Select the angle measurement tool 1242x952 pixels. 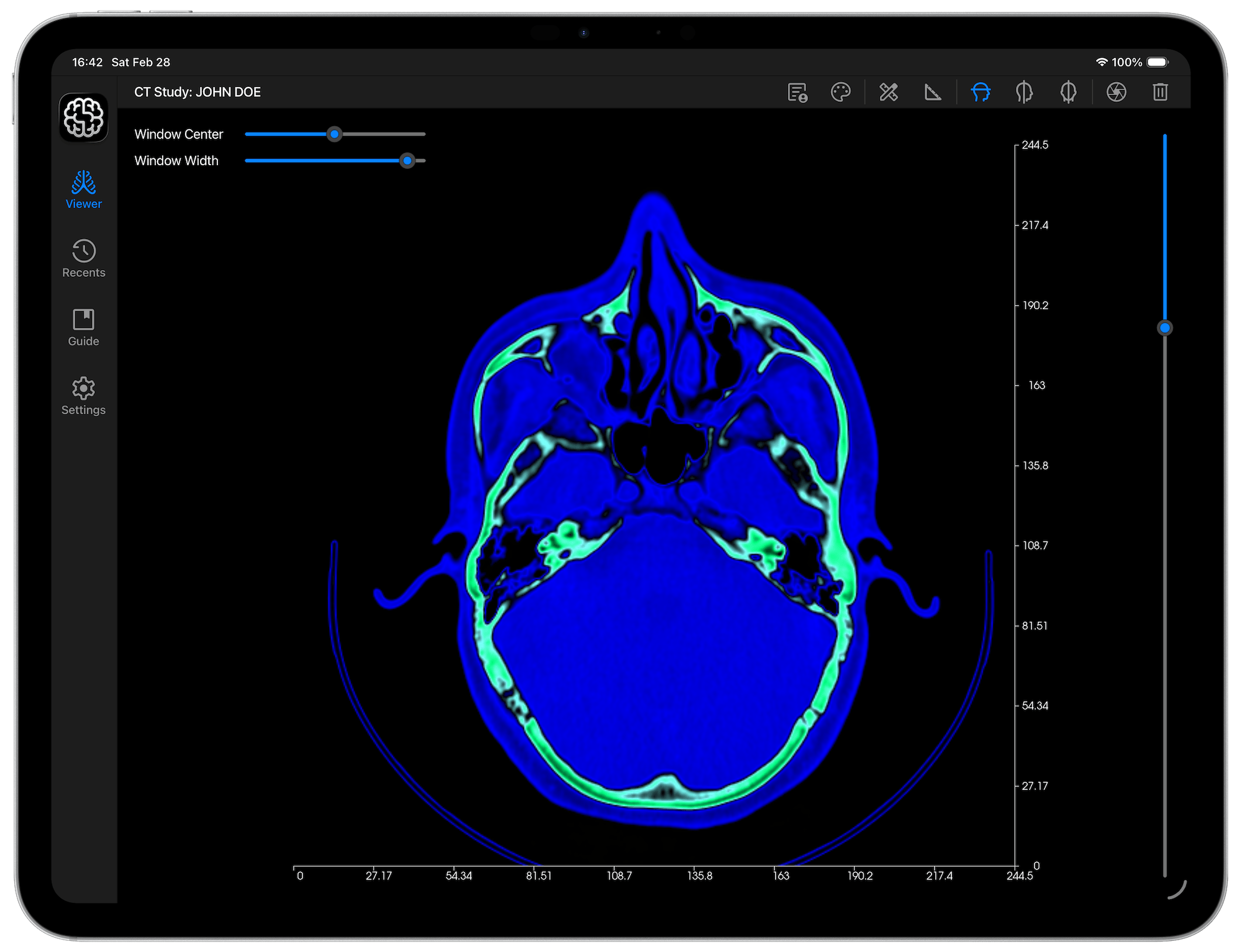[932, 92]
